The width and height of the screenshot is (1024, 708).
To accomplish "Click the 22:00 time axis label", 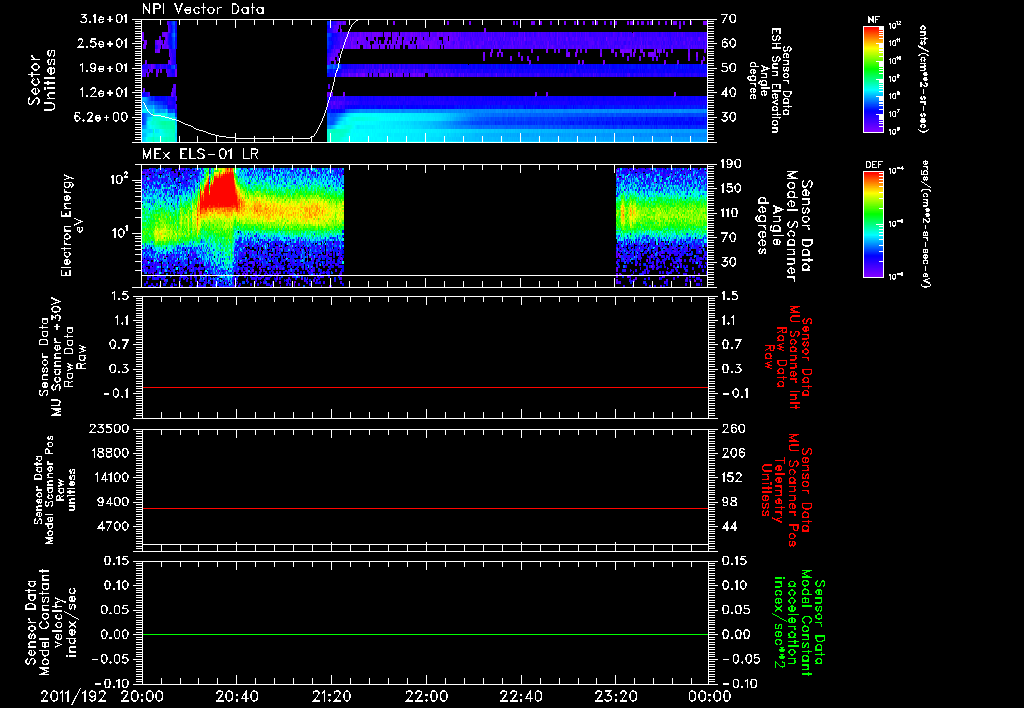I will click(426, 696).
